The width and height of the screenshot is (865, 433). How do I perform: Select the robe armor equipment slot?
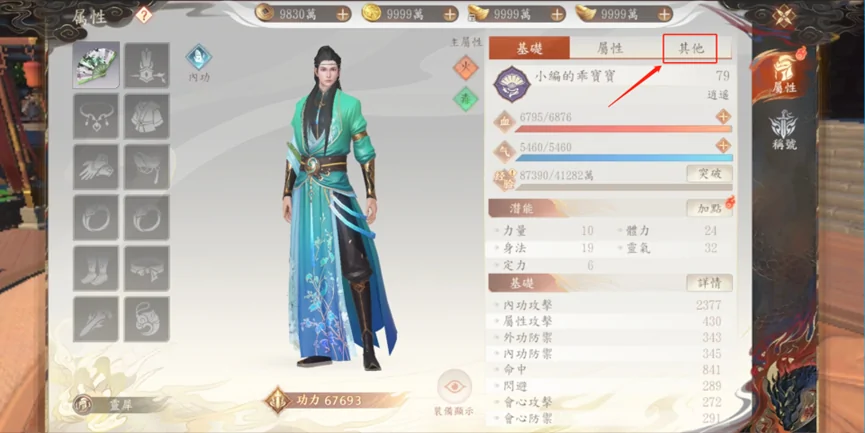[147, 116]
